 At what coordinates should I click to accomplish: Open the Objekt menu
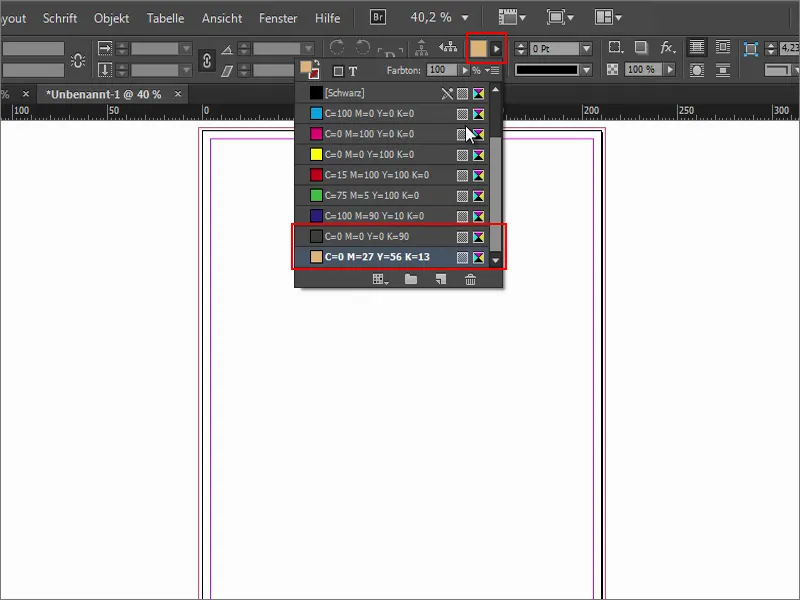(x=111, y=18)
